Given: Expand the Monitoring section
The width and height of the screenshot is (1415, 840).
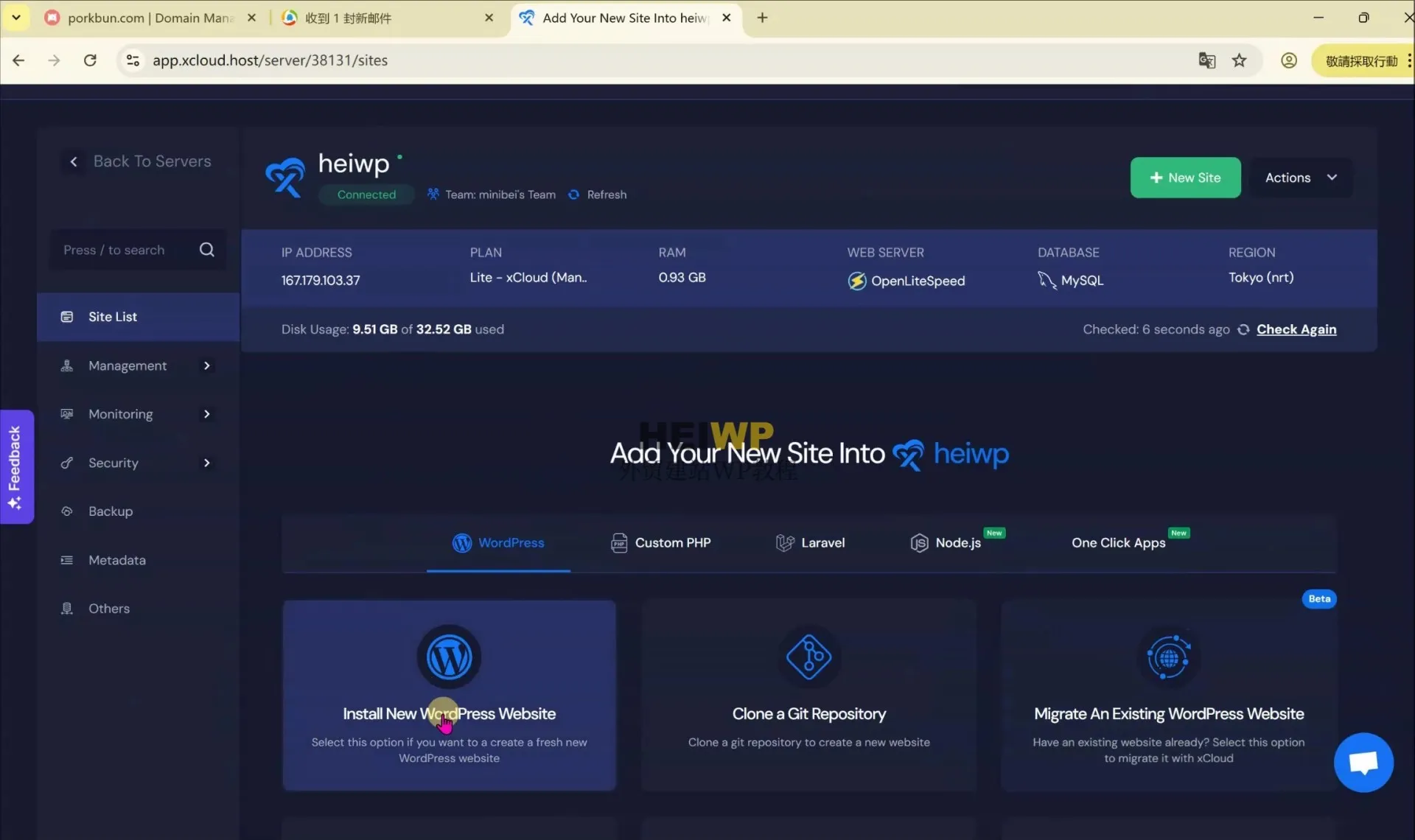Looking at the screenshot, I should 207,414.
